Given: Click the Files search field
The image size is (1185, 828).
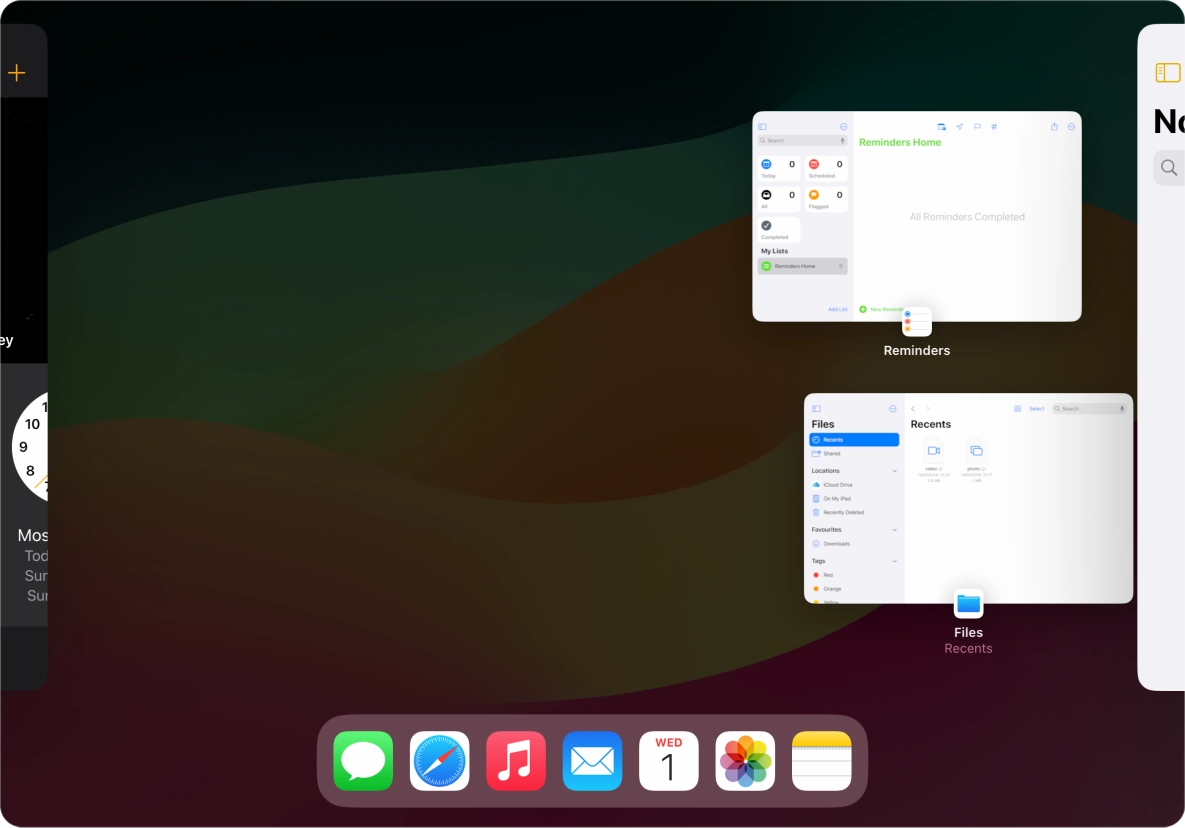Looking at the screenshot, I should coord(1088,409).
